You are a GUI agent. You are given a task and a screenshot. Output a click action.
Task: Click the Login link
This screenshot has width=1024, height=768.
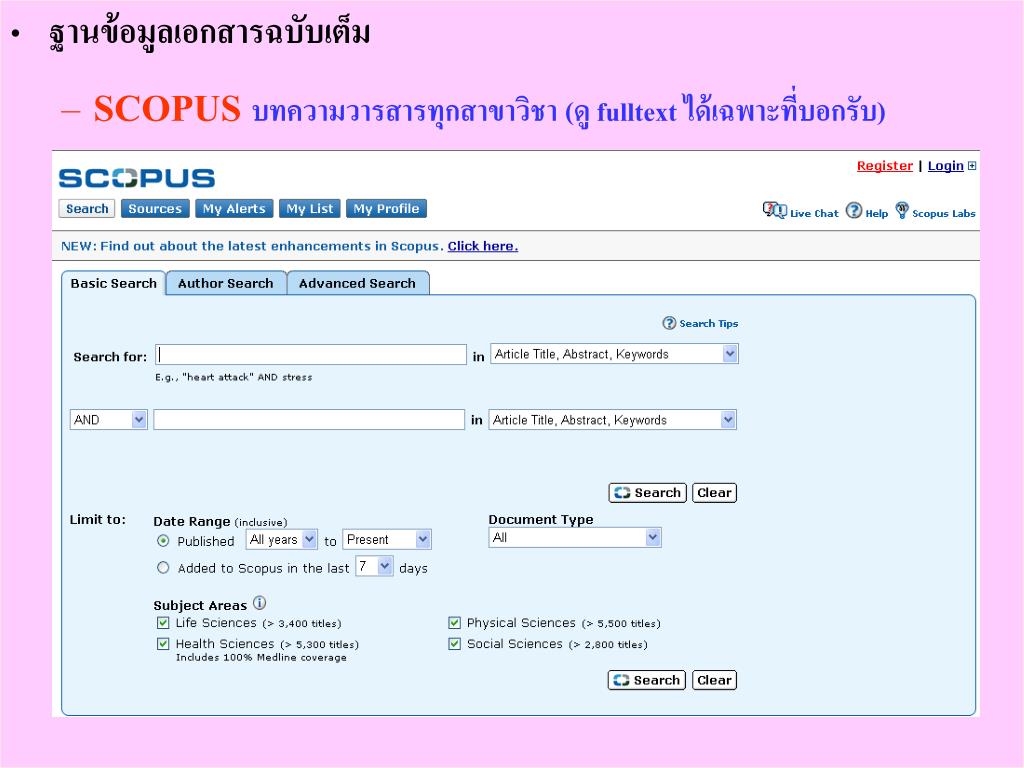946,166
